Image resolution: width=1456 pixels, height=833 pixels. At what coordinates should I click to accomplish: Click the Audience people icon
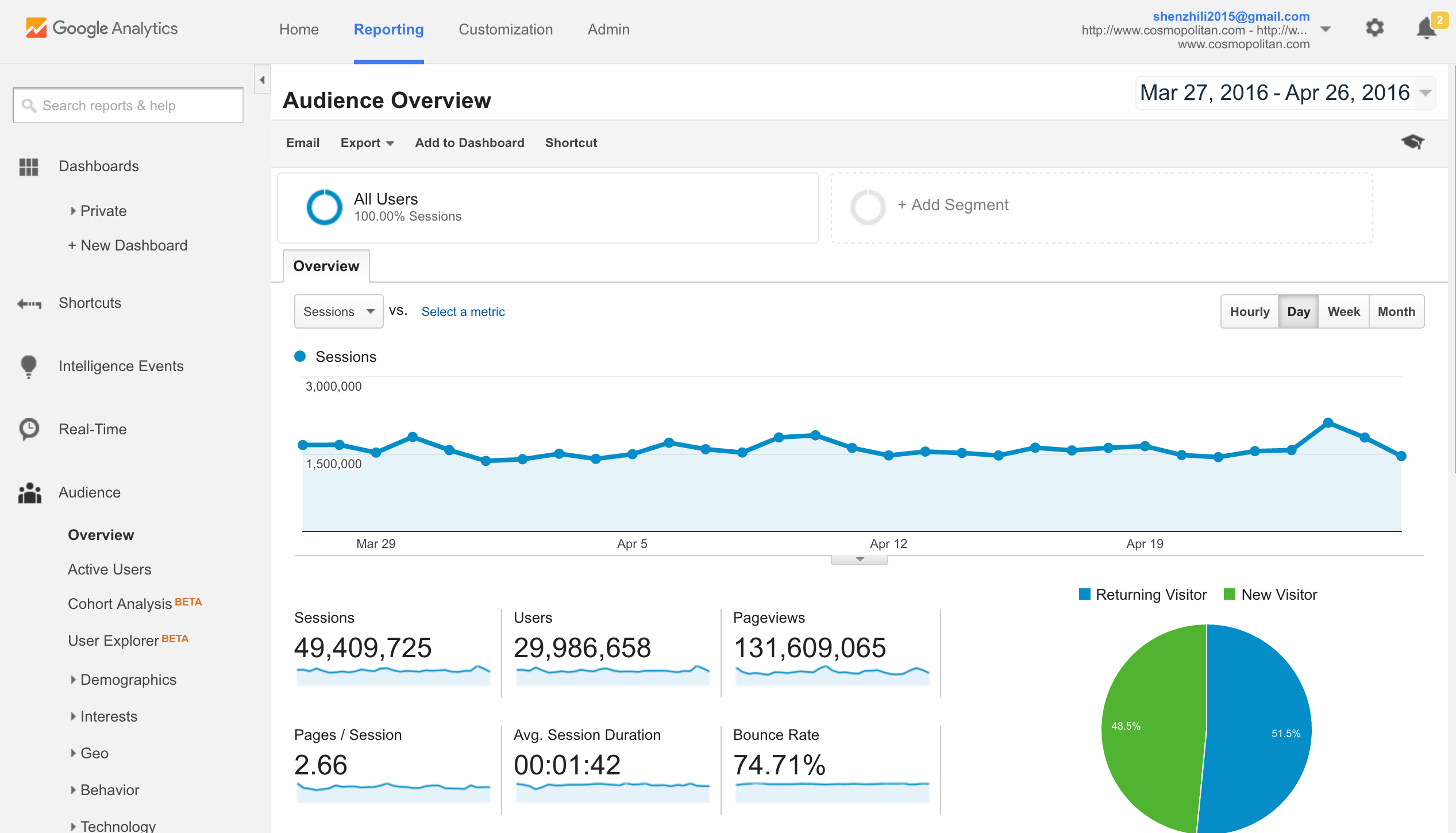[30, 493]
